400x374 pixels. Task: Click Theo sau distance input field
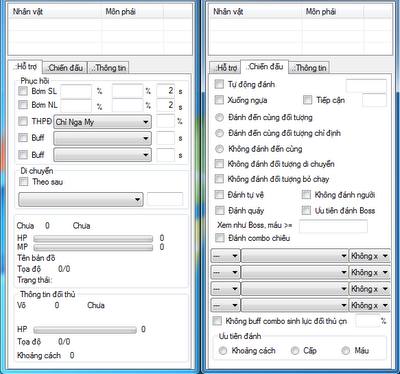pos(165,199)
